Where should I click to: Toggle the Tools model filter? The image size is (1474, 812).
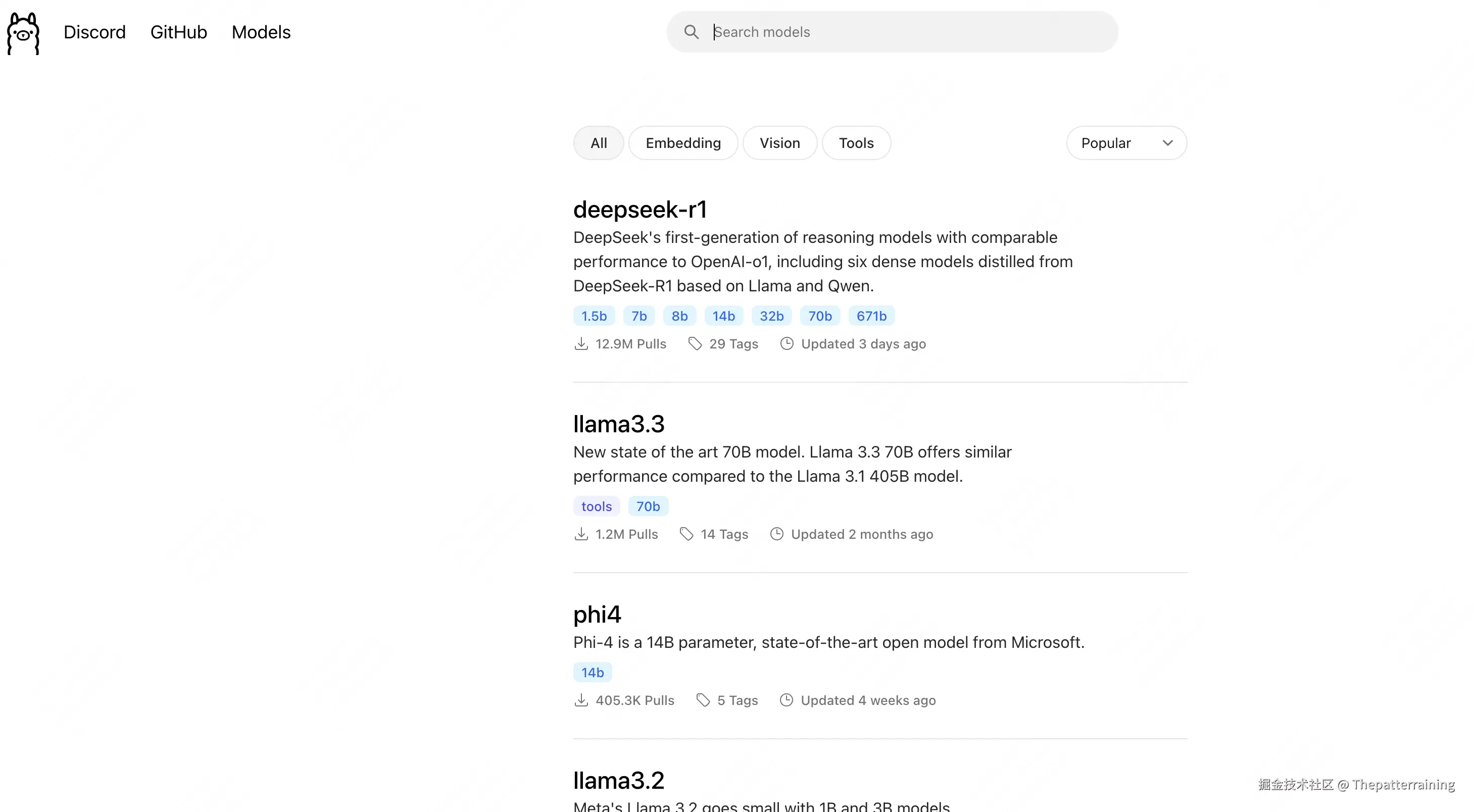(856, 142)
